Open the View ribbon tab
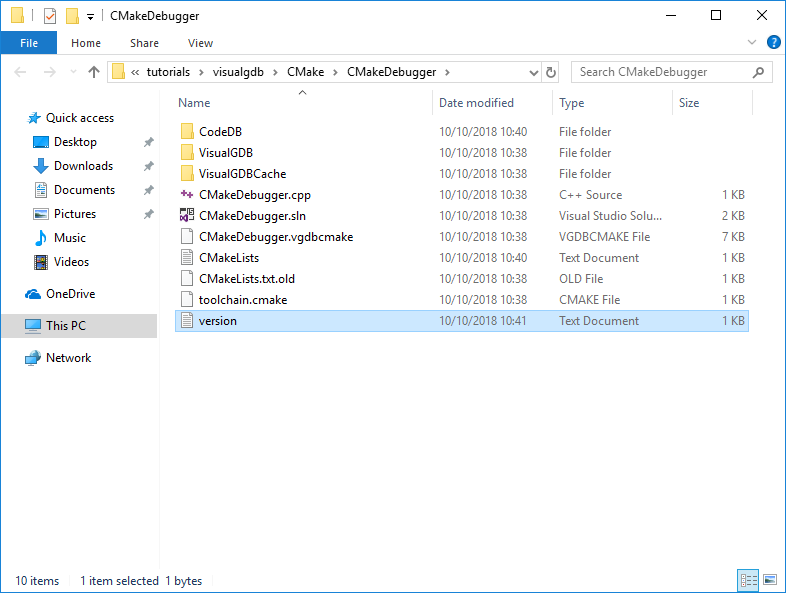 coord(201,43)
